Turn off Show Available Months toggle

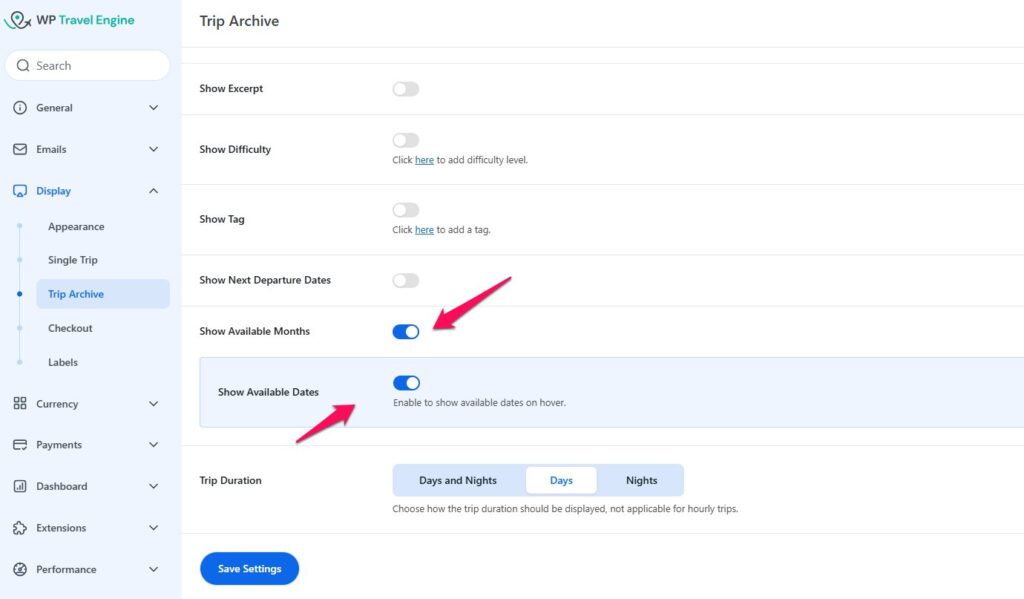pos(405,332)
